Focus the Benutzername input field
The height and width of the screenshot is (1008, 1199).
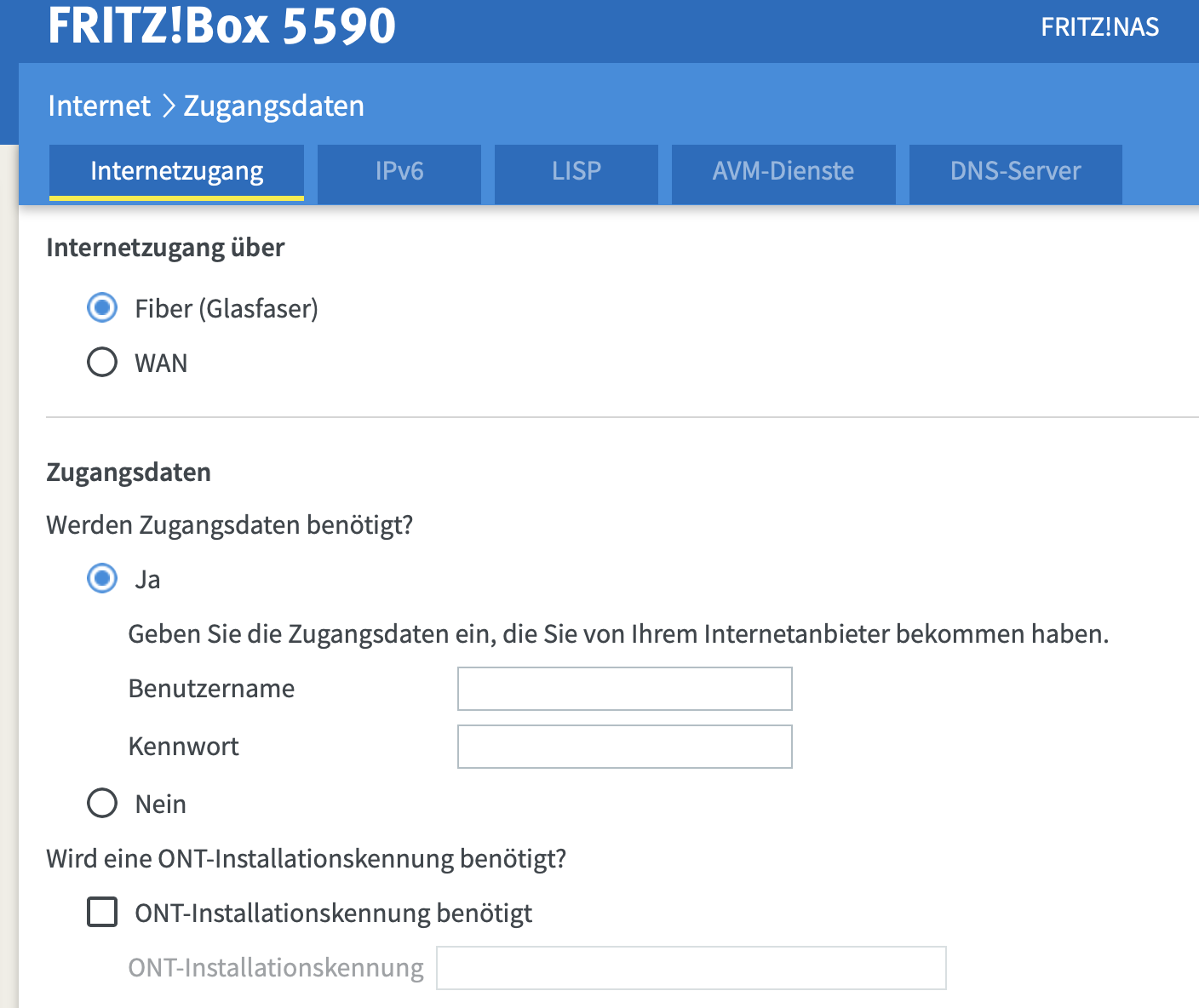tap(625, 689)
